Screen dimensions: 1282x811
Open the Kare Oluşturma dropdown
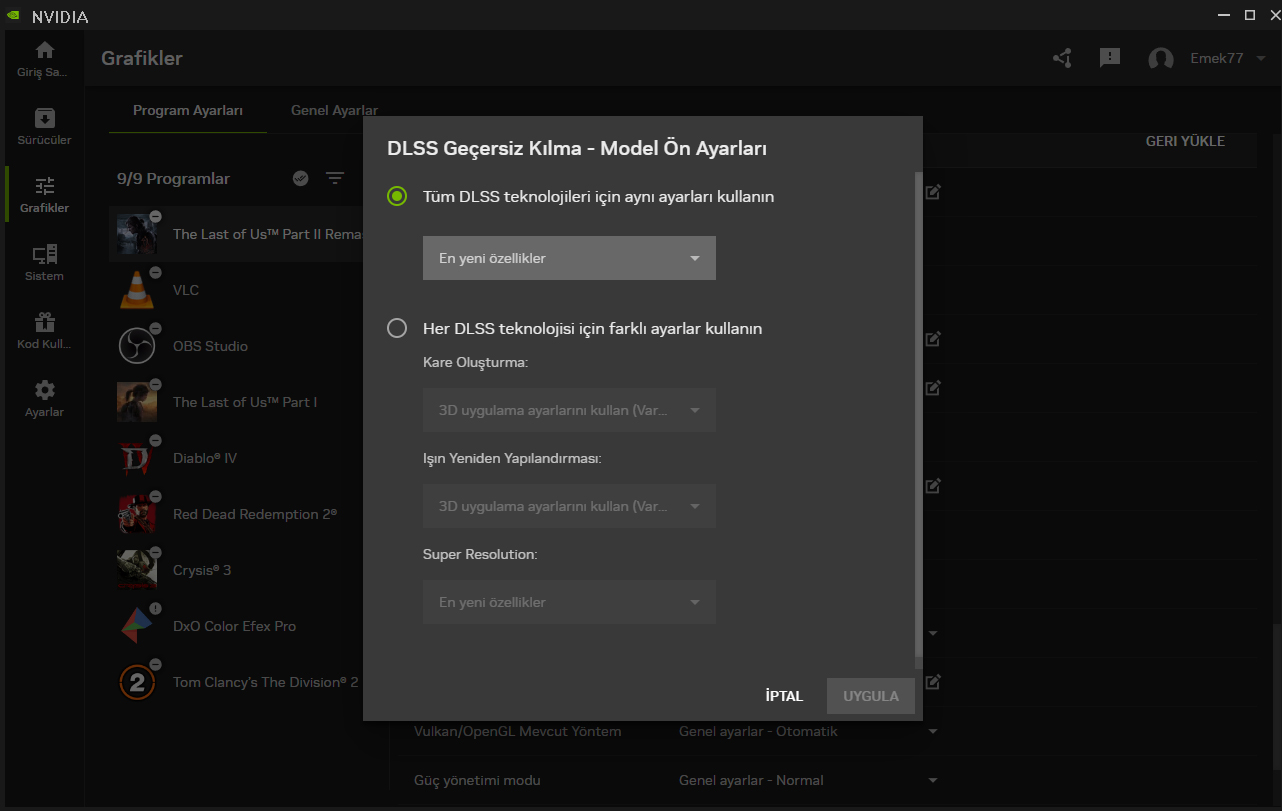569,410
